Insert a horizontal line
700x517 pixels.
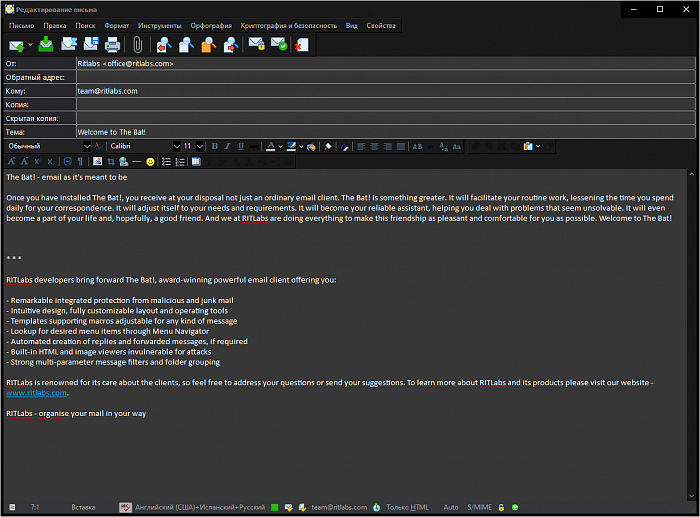point(137,161)
